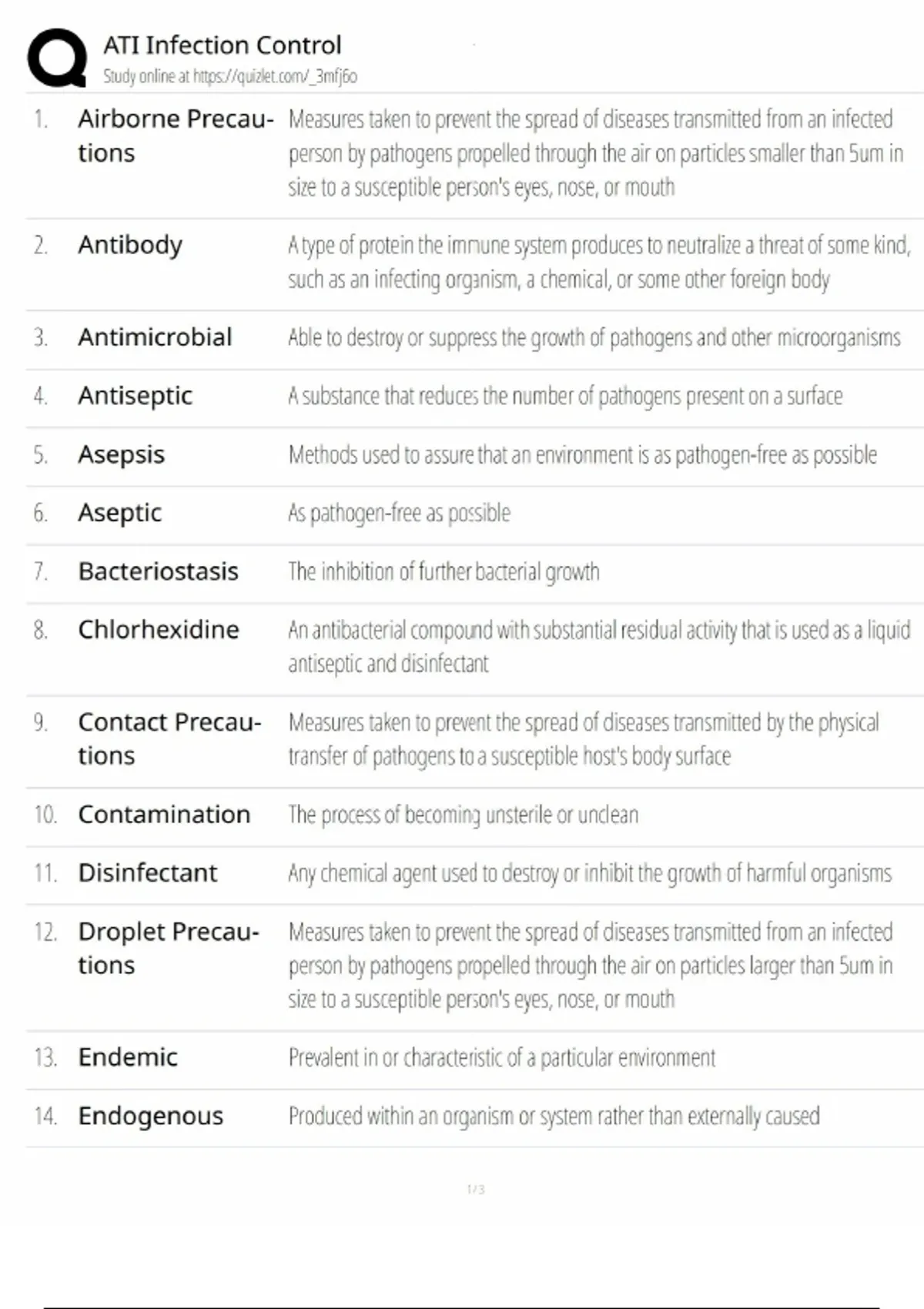The height and width of the screenshot is (1309, 924).
Task: Click the Chlorhexidine term
Action: (159, 630)
